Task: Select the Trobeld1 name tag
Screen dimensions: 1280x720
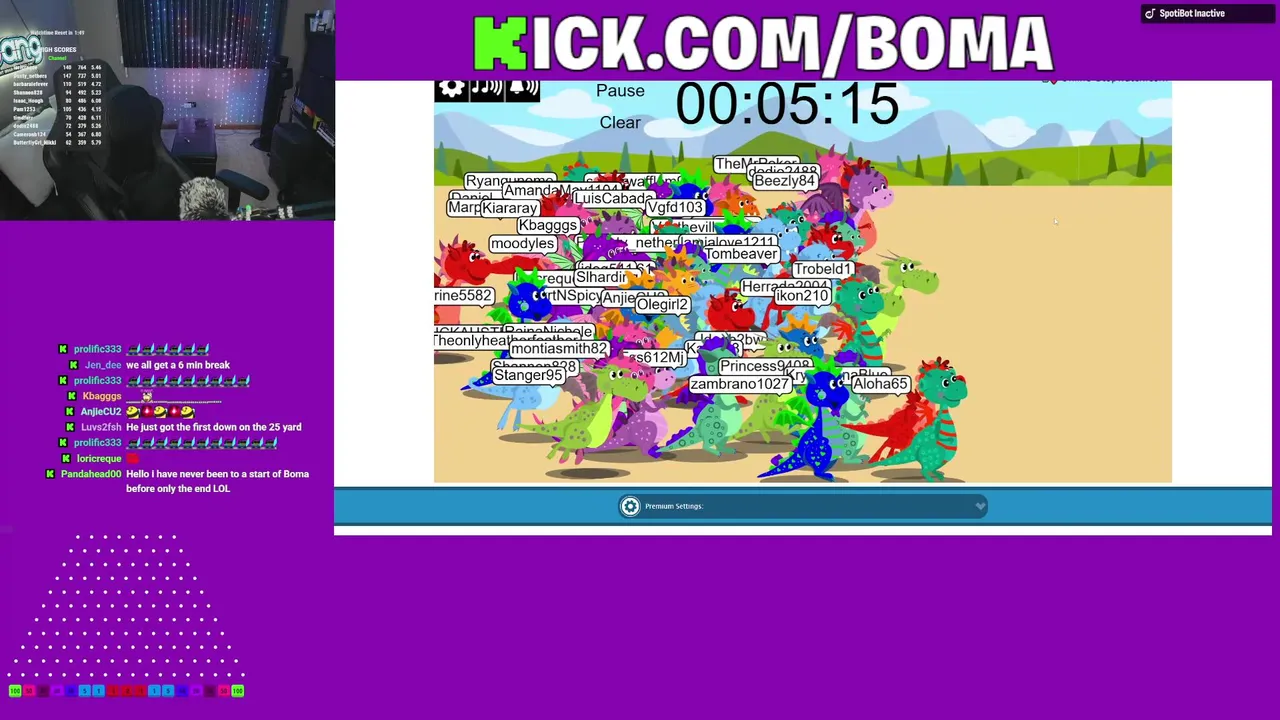Action: click(823, 269)
